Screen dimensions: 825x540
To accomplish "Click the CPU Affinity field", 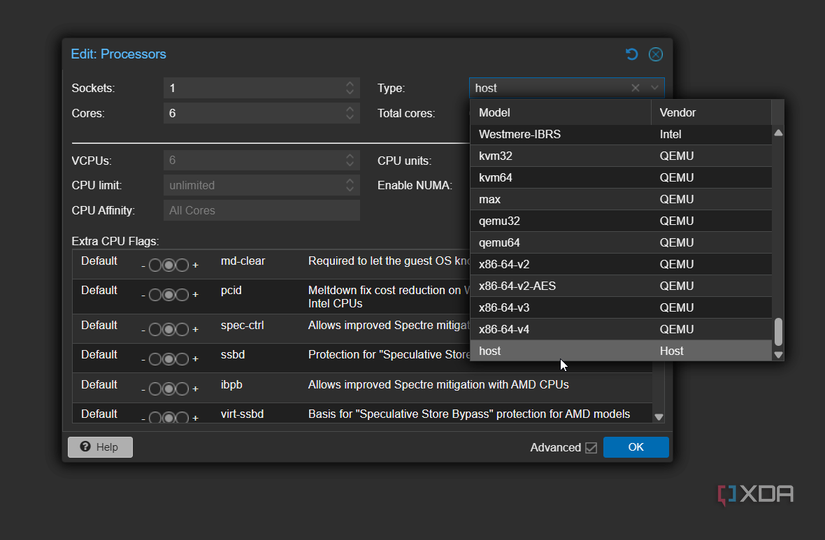I will (261, 211).
